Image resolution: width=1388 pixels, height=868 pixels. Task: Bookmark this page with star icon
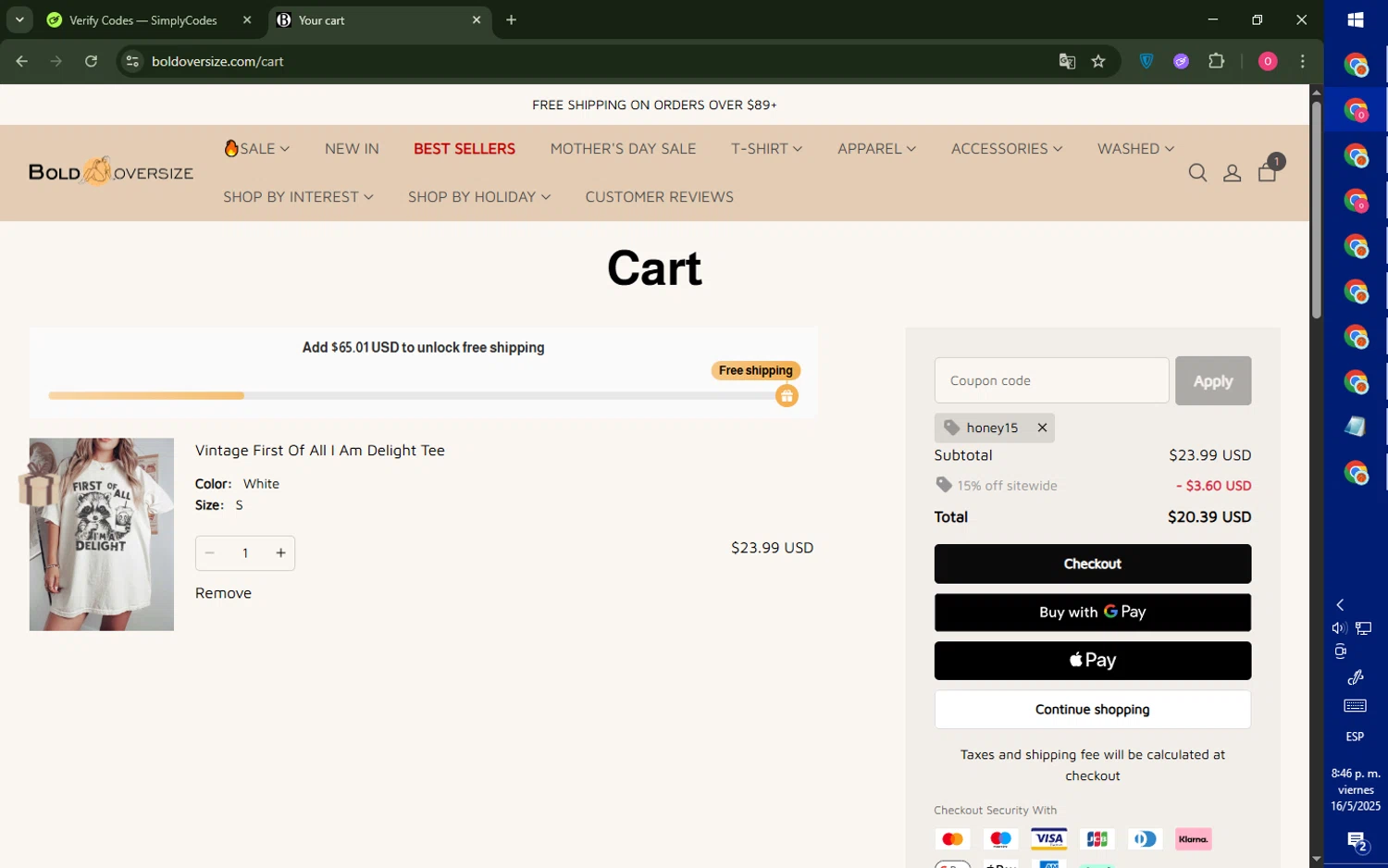(1098, 61)
